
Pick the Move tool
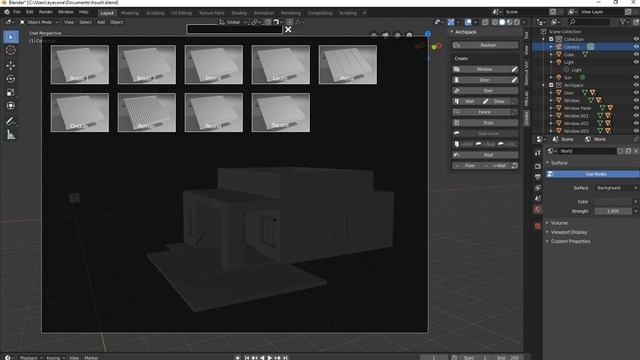[11, 65]
